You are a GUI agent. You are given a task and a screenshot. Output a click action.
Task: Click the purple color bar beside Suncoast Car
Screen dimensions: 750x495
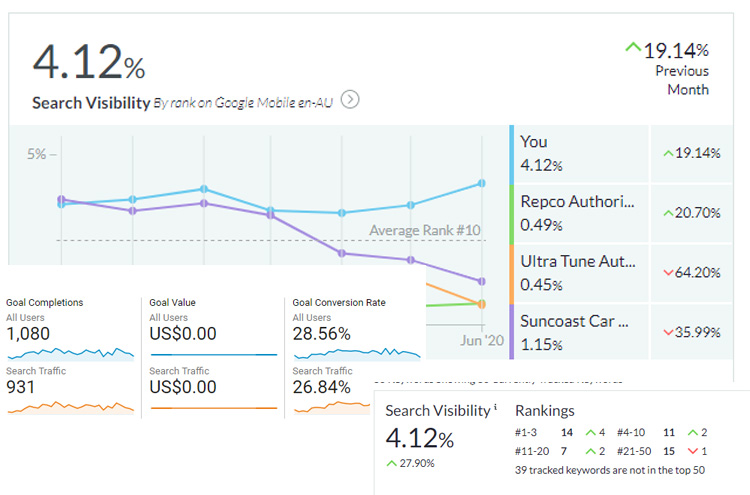pyautogui.click(x=513, y=332)
